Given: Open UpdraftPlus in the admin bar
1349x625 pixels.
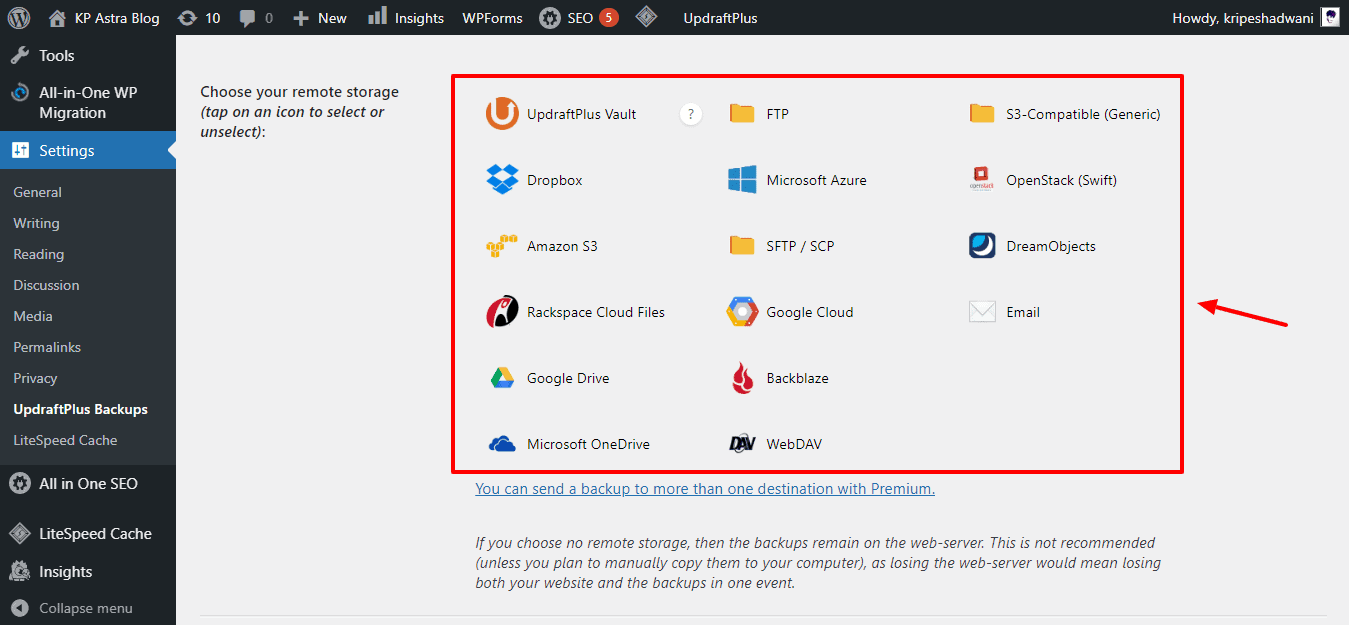Looking at the screenshot, I should tap(720, 18).
